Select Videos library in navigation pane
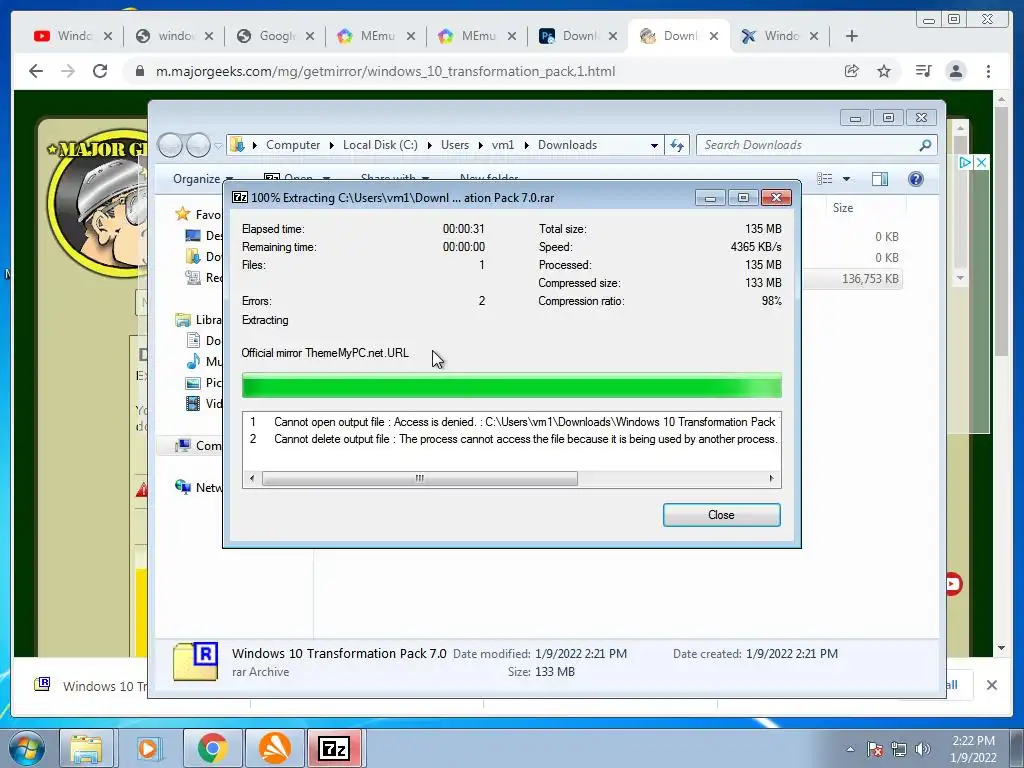 click(x=204, y=404)
